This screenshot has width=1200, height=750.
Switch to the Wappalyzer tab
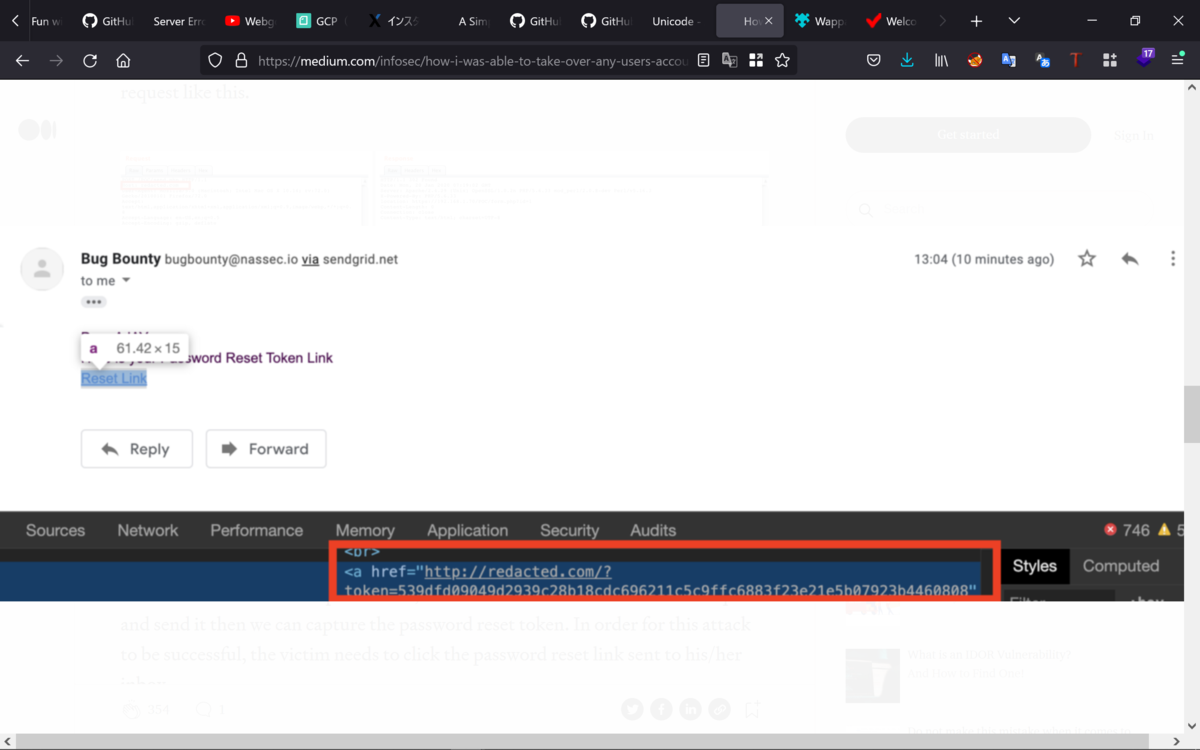point(819,21)
